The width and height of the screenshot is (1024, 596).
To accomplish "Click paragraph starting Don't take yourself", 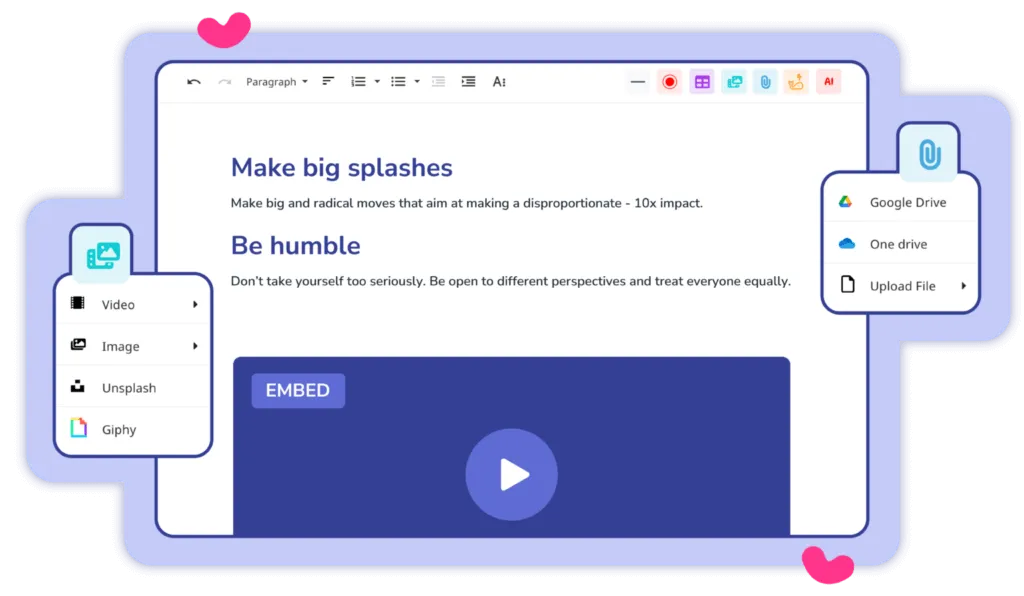I will 511,281.
